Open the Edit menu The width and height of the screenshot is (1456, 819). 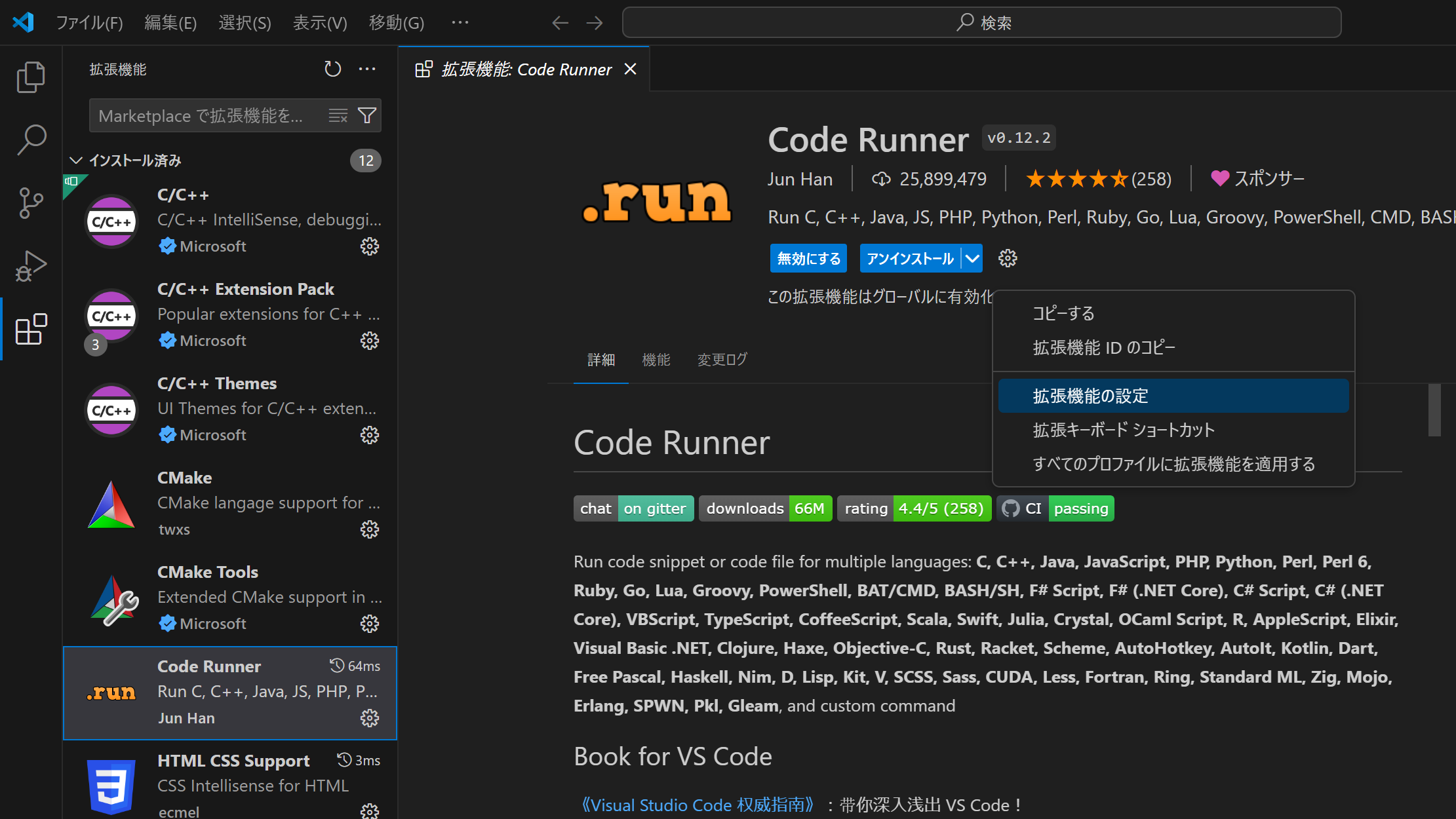point(170,23)
